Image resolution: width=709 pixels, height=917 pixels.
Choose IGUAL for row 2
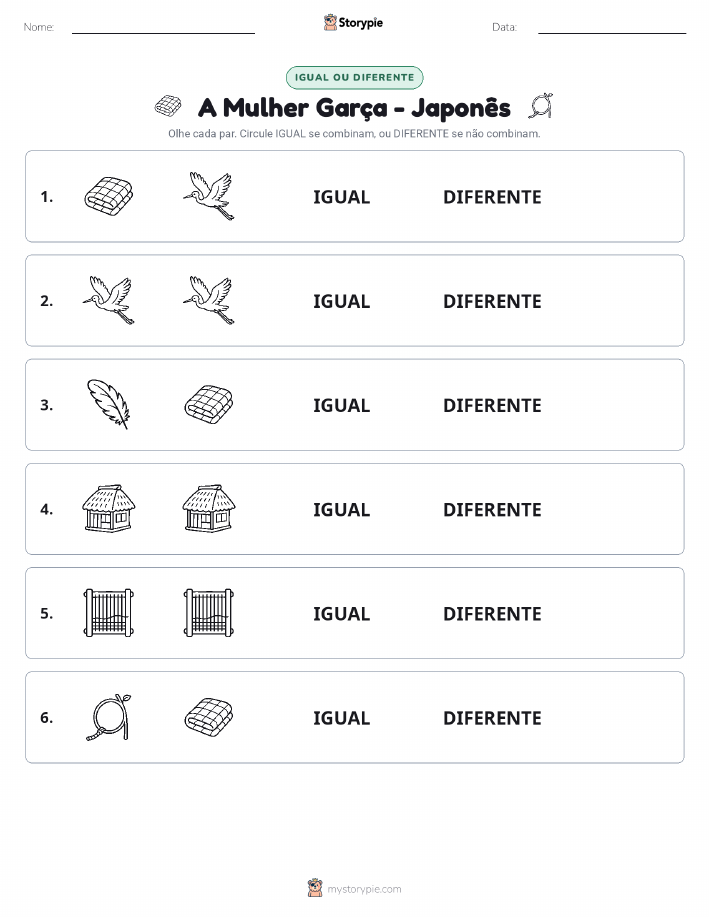(342, 301)
